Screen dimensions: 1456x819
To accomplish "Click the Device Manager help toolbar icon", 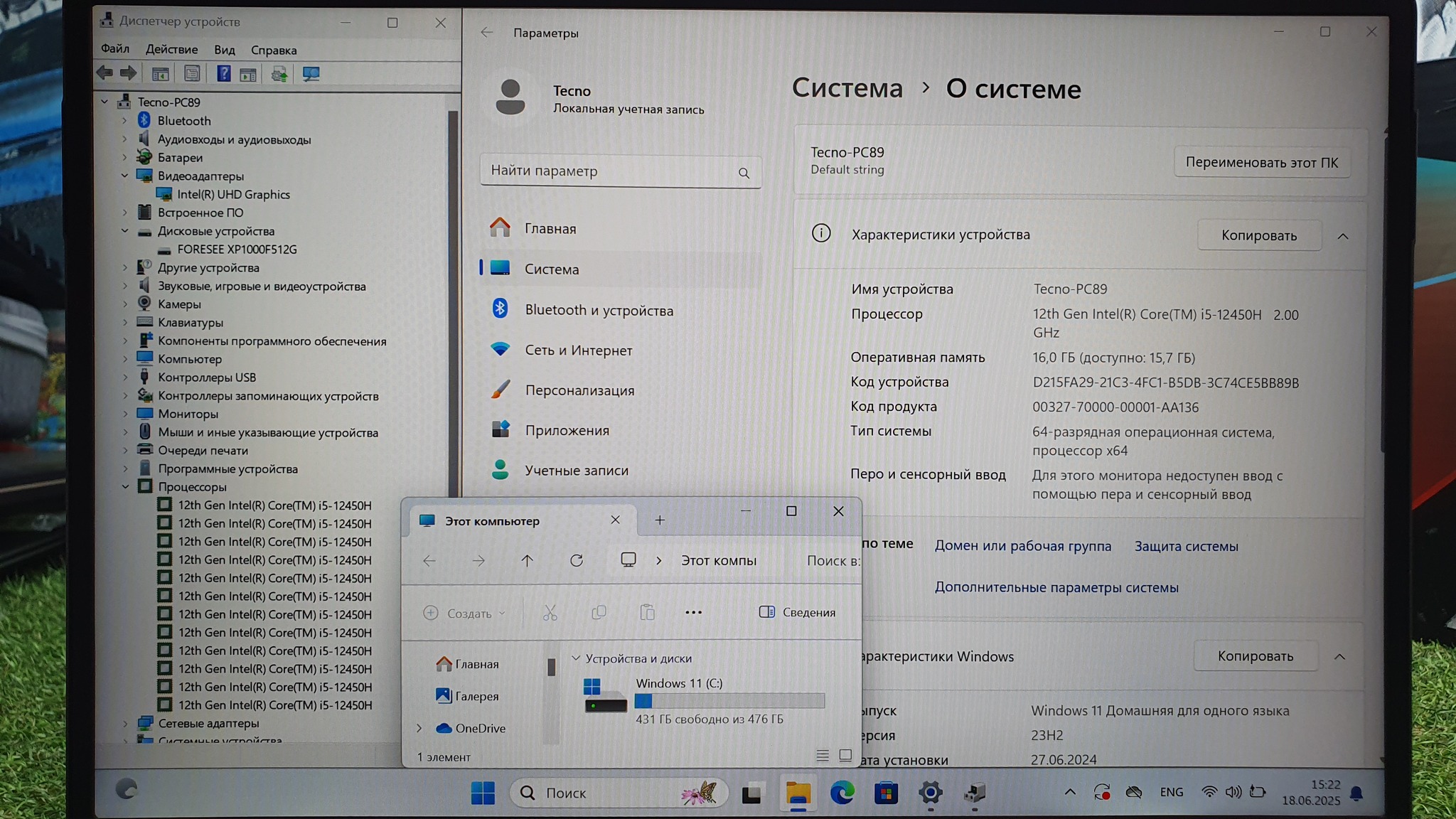I will click(223, 74).
